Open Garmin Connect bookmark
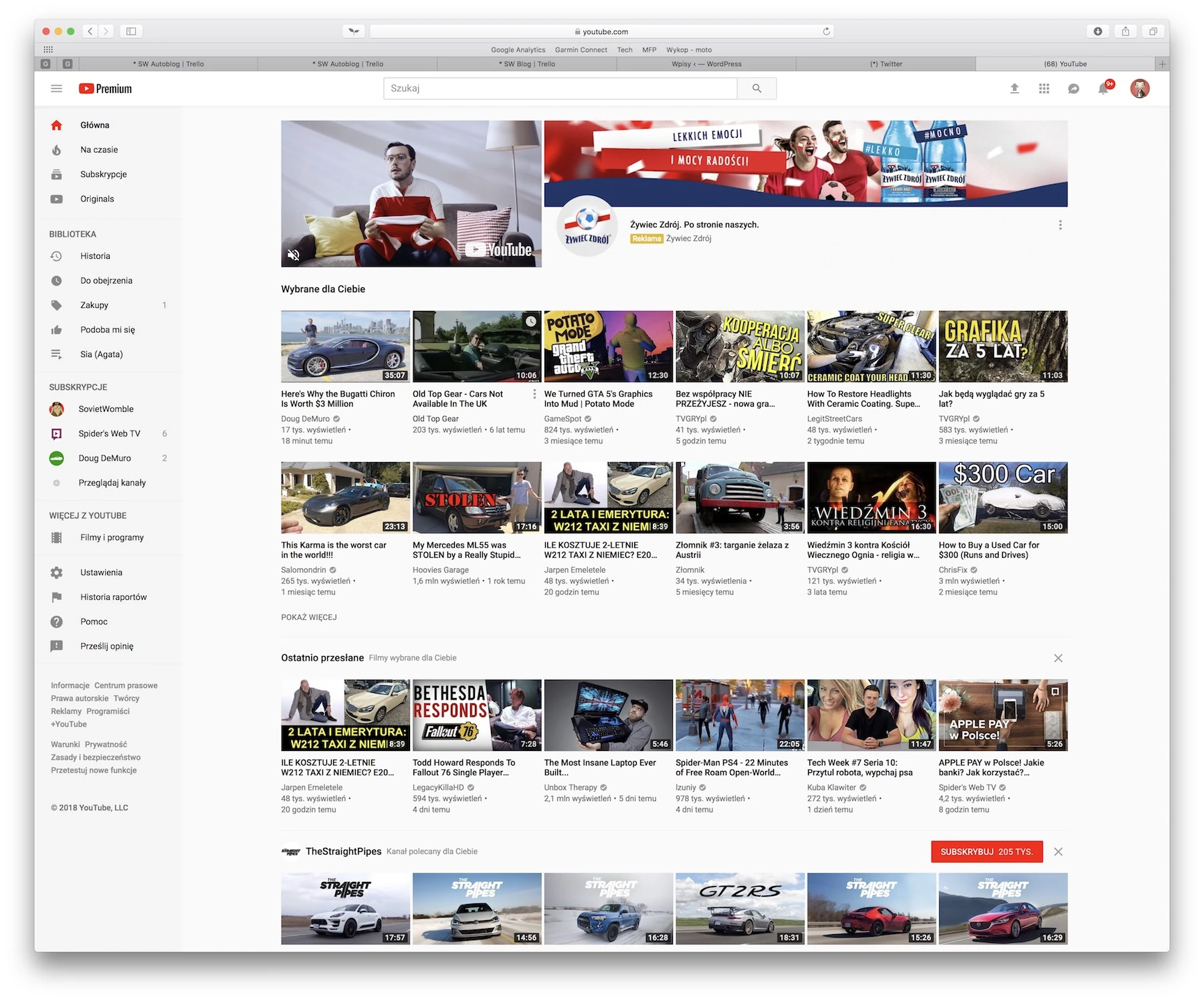Image resolution: width=1204 pixels, height=1001 pixels. tap(581, 50)
